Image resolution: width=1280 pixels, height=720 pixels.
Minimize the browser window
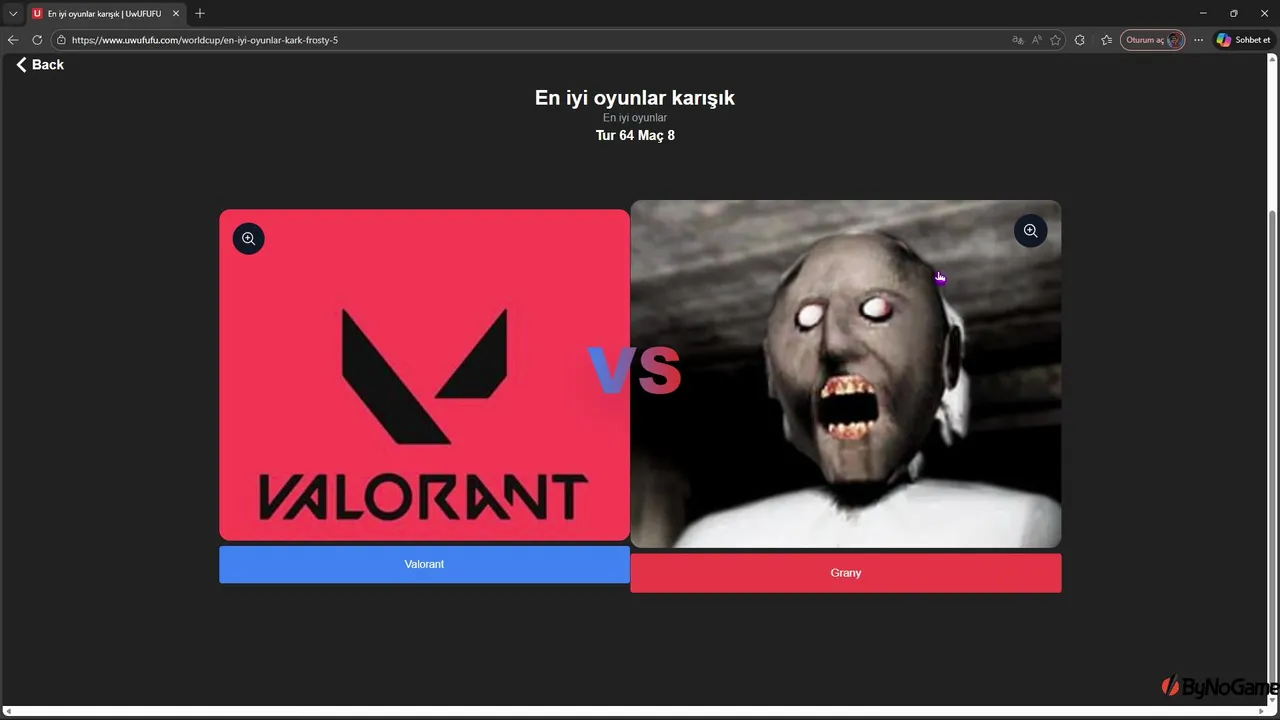coord(1202,13)
